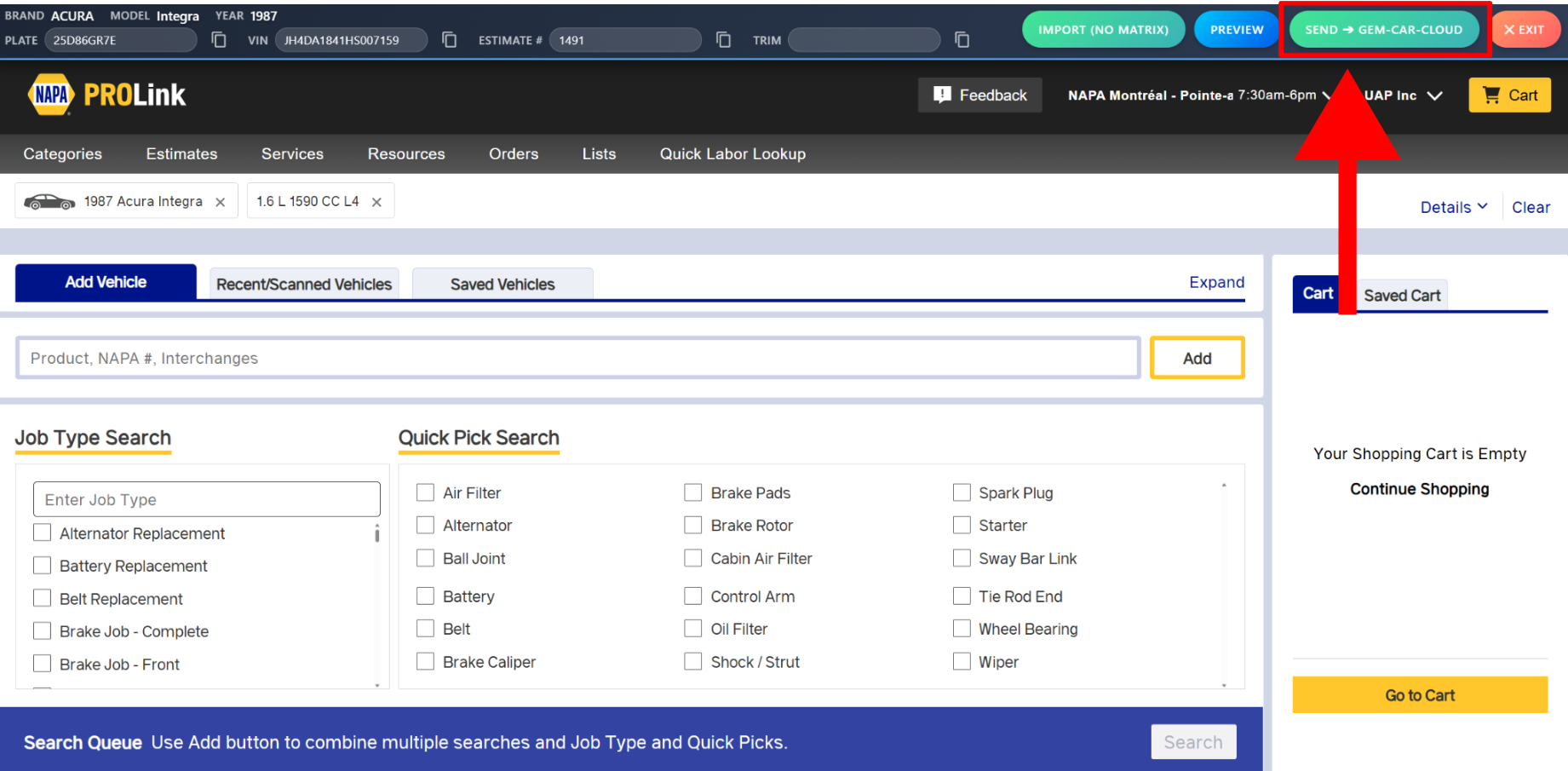Tick the Tie Rod End checkbox
The image size is (1568, 771).
coord(962,596)
